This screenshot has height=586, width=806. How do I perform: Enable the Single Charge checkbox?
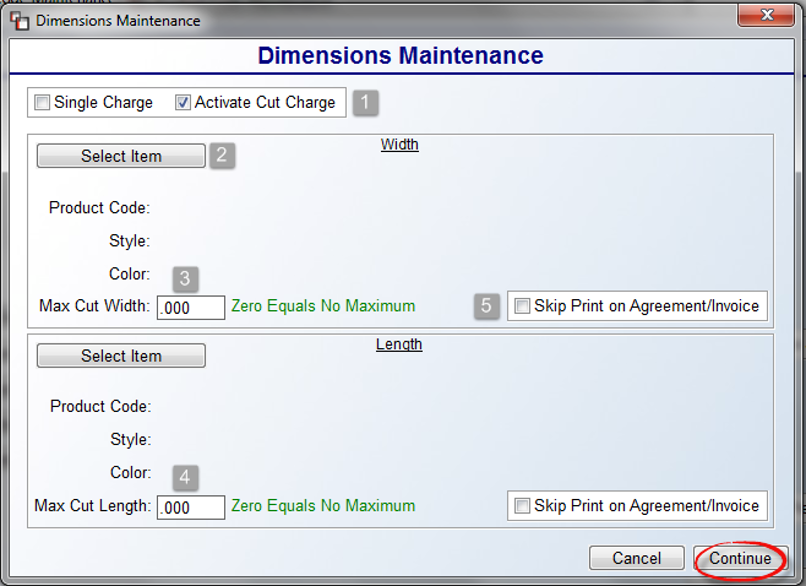42,102
